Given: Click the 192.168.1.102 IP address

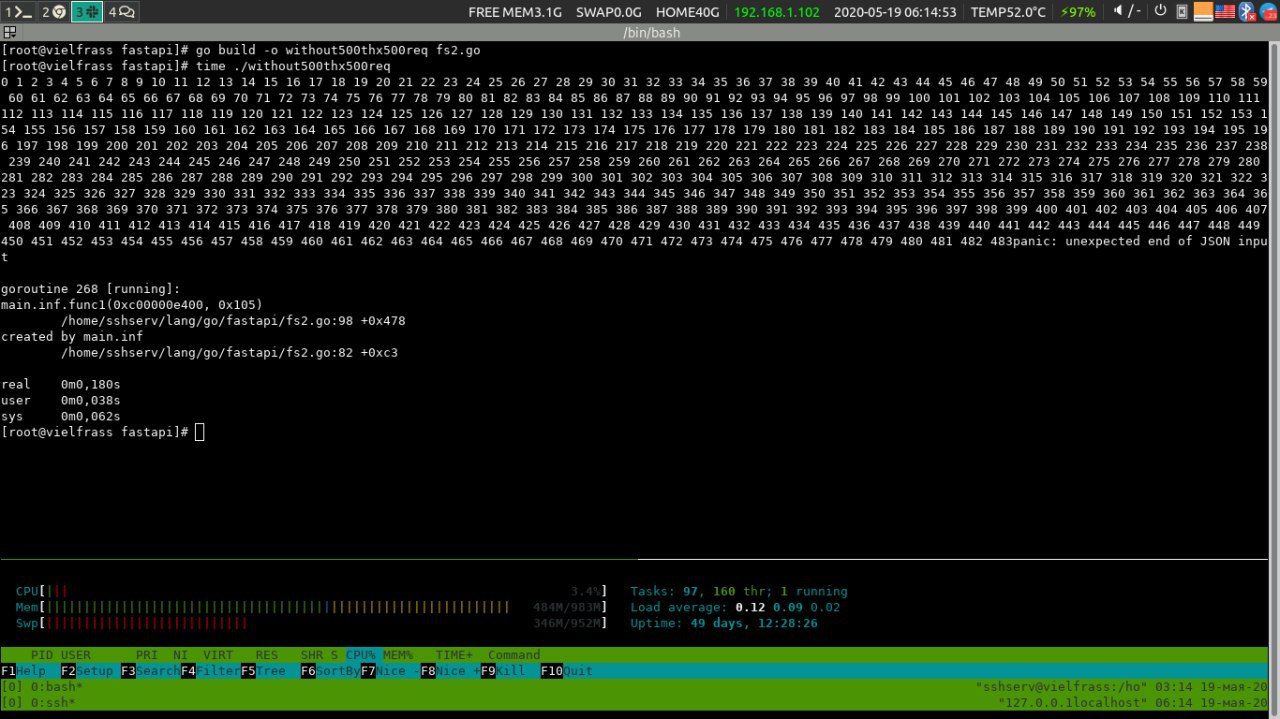Looking at the screenshot, I should click(x=777, y=12).
